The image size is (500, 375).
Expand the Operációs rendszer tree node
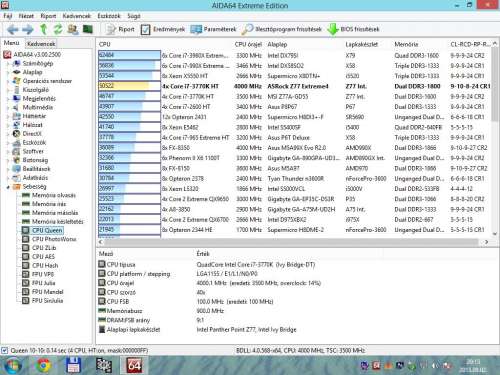[8, 81]
